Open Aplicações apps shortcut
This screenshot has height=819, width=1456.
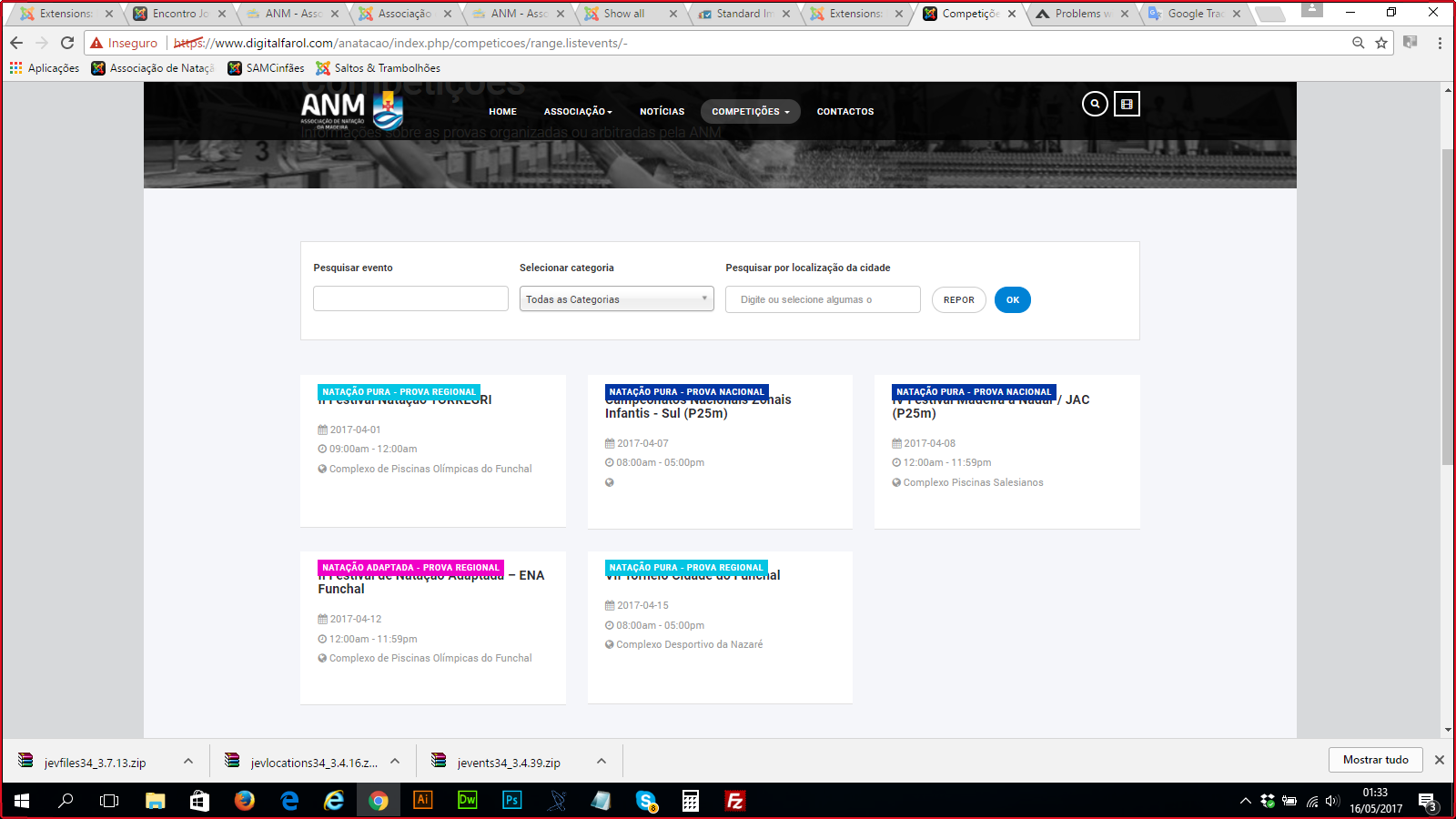coord(45,68)
